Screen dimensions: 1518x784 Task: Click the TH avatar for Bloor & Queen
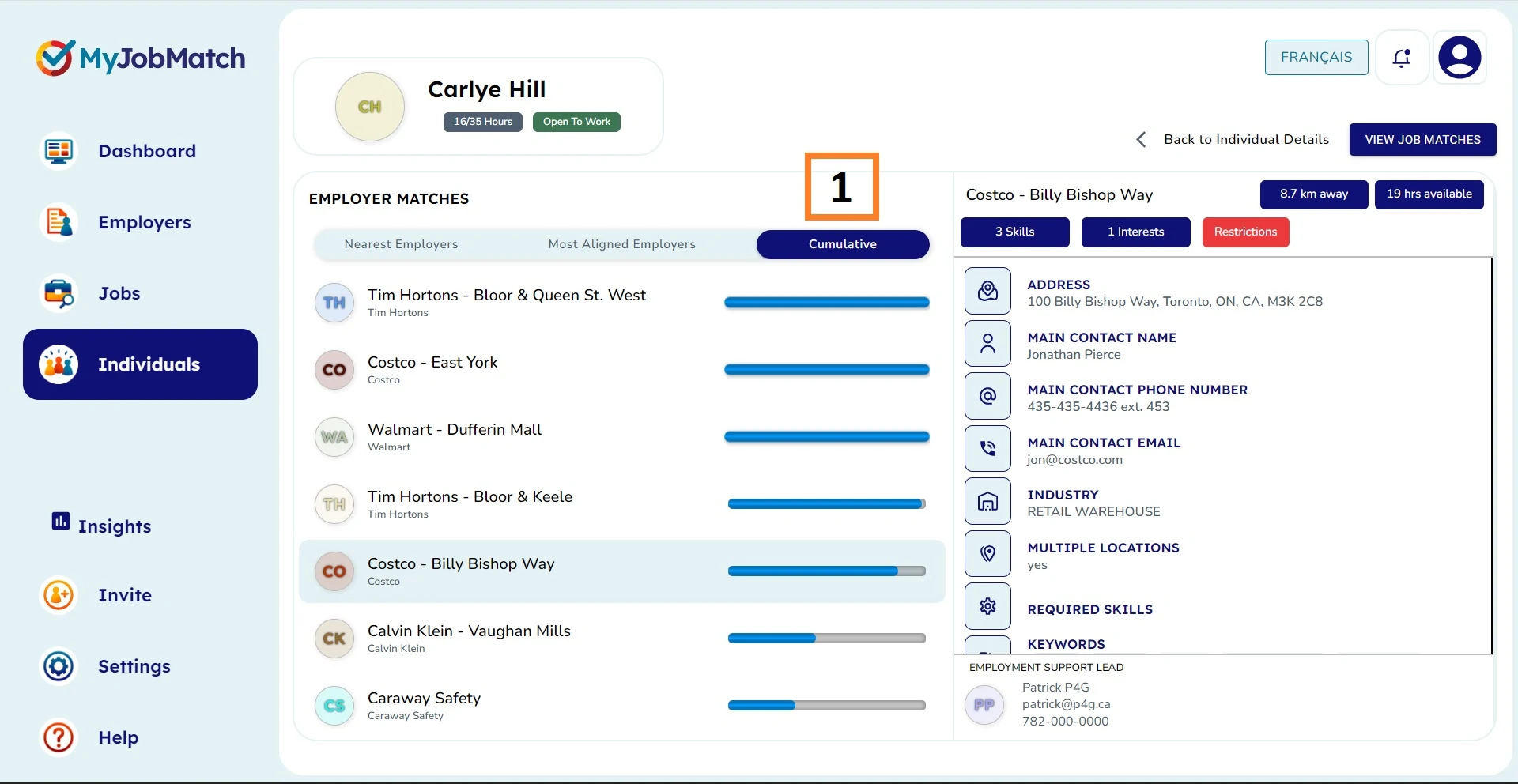tap(334, 303)
